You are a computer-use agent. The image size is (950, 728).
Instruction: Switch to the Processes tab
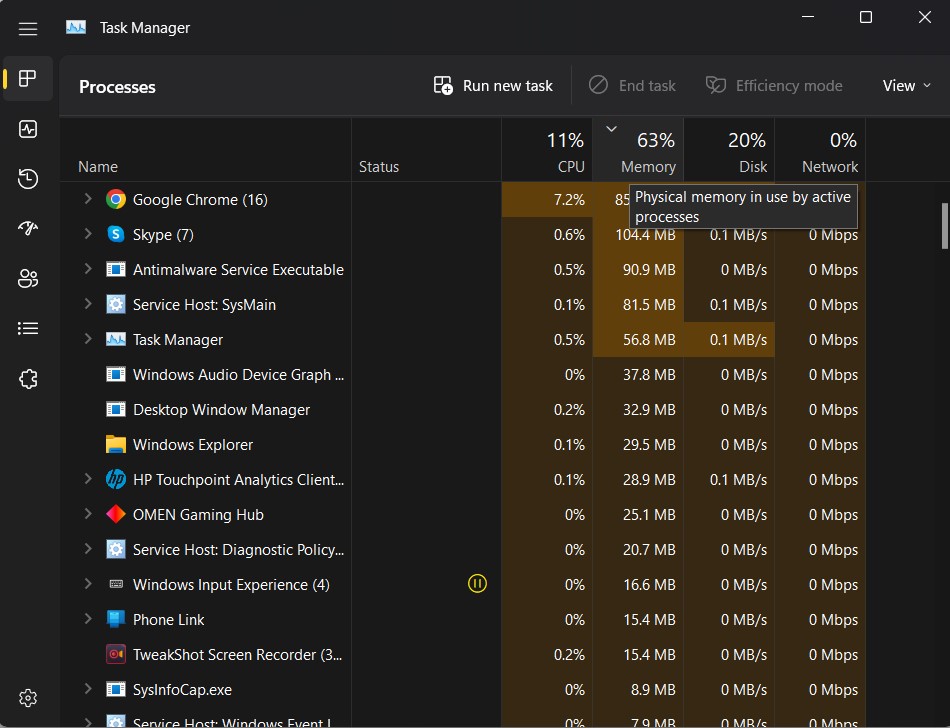(x=27, y=78)
